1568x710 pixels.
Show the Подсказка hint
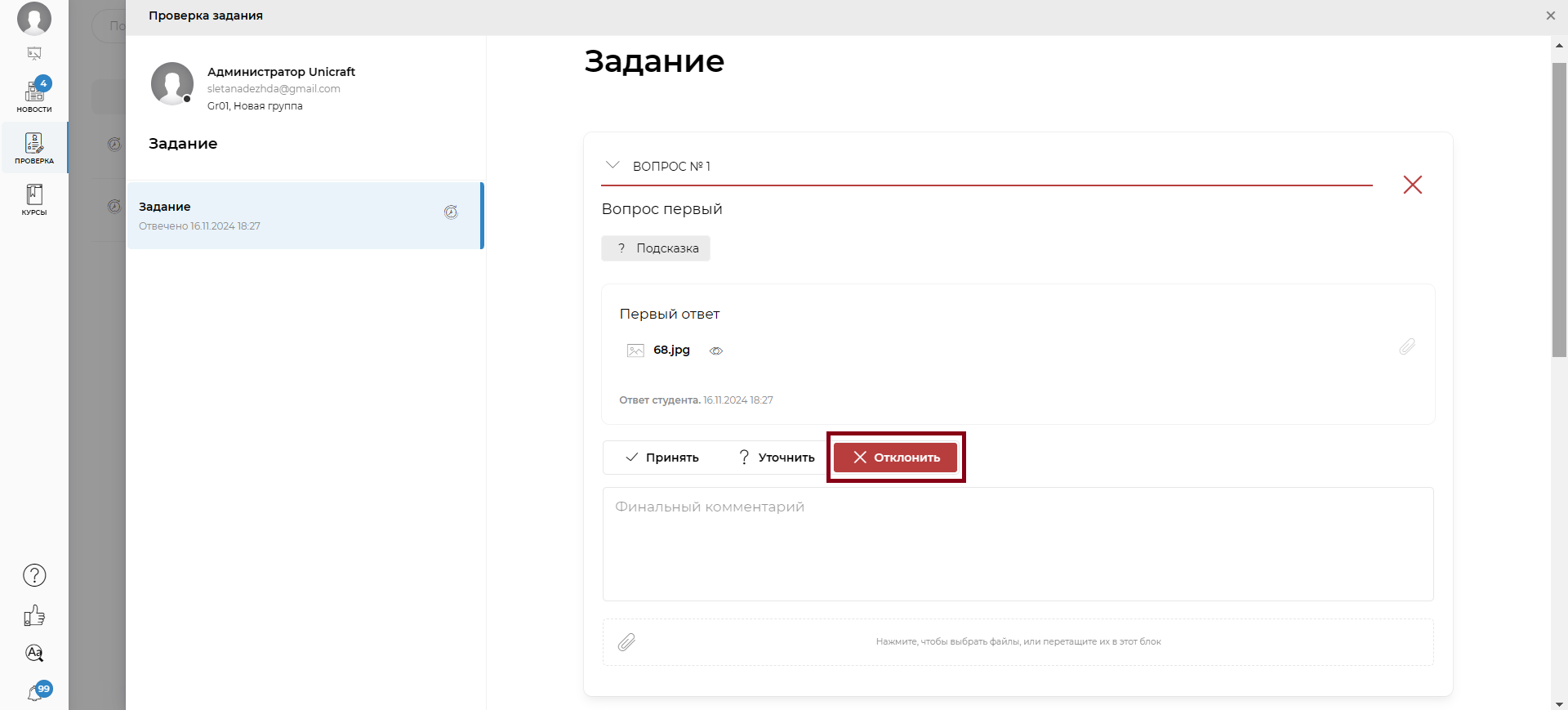[656, 248]
